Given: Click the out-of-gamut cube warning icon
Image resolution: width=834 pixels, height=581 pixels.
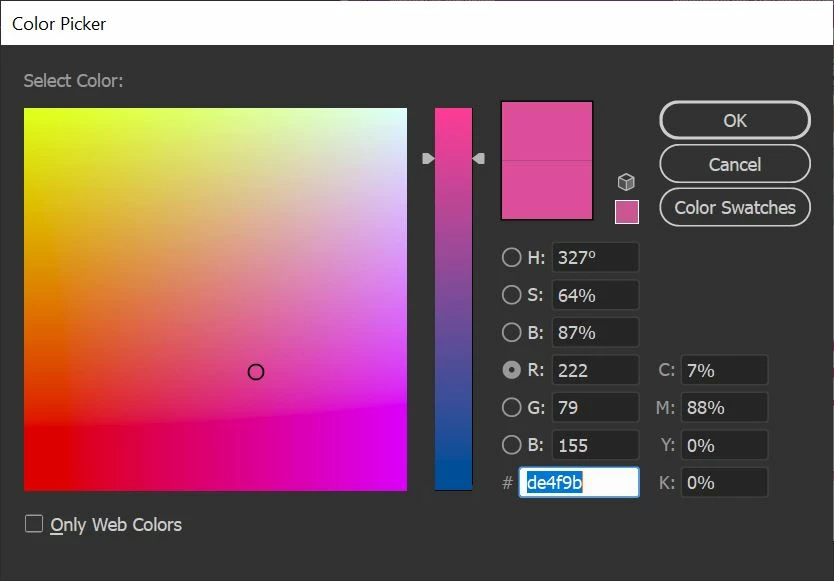Looking at the screenshot, I should [626, 182].
